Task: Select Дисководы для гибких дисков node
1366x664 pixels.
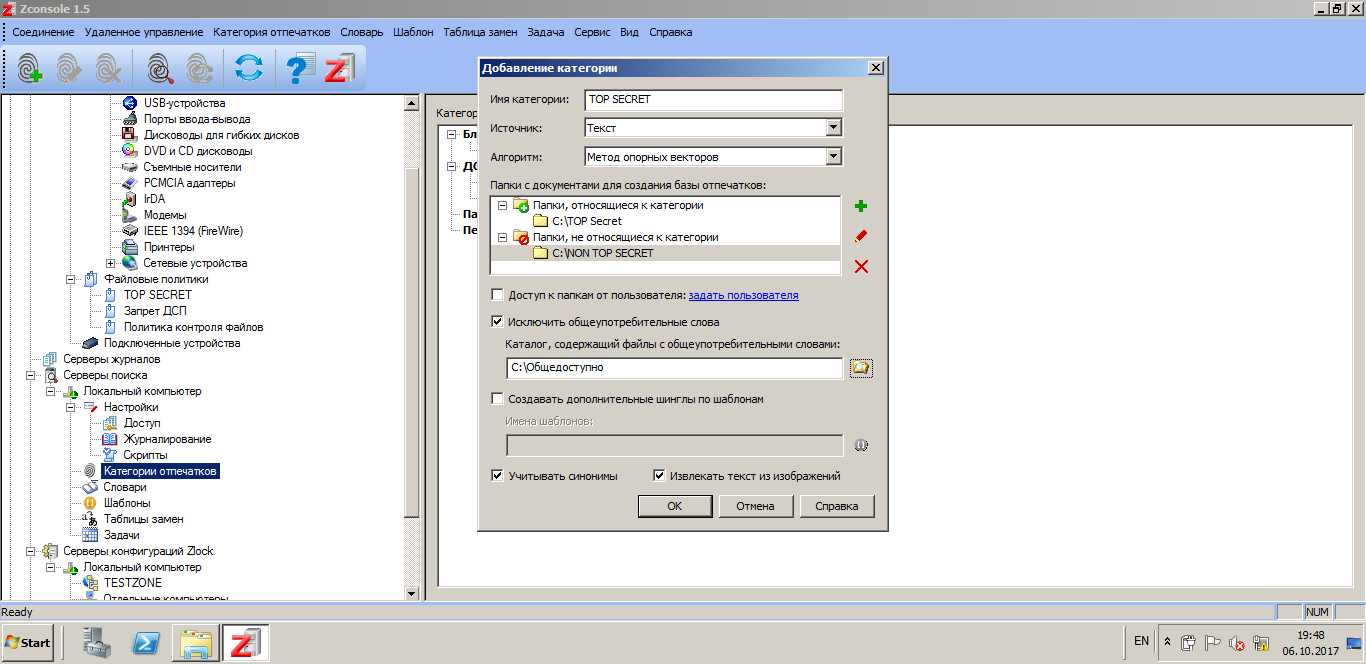Action: tap(221, 135)
